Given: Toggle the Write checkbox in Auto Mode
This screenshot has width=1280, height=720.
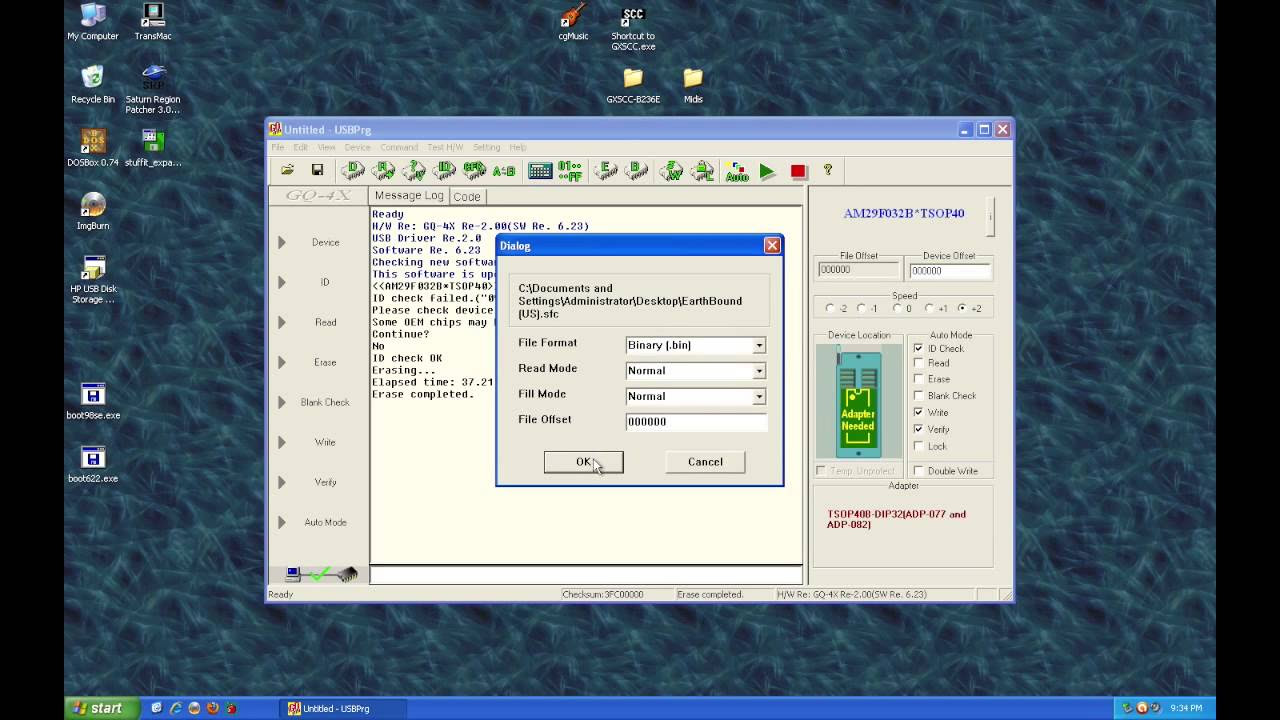Looking at the screenshot, I should pyautogui.click(x=918, y=412).
